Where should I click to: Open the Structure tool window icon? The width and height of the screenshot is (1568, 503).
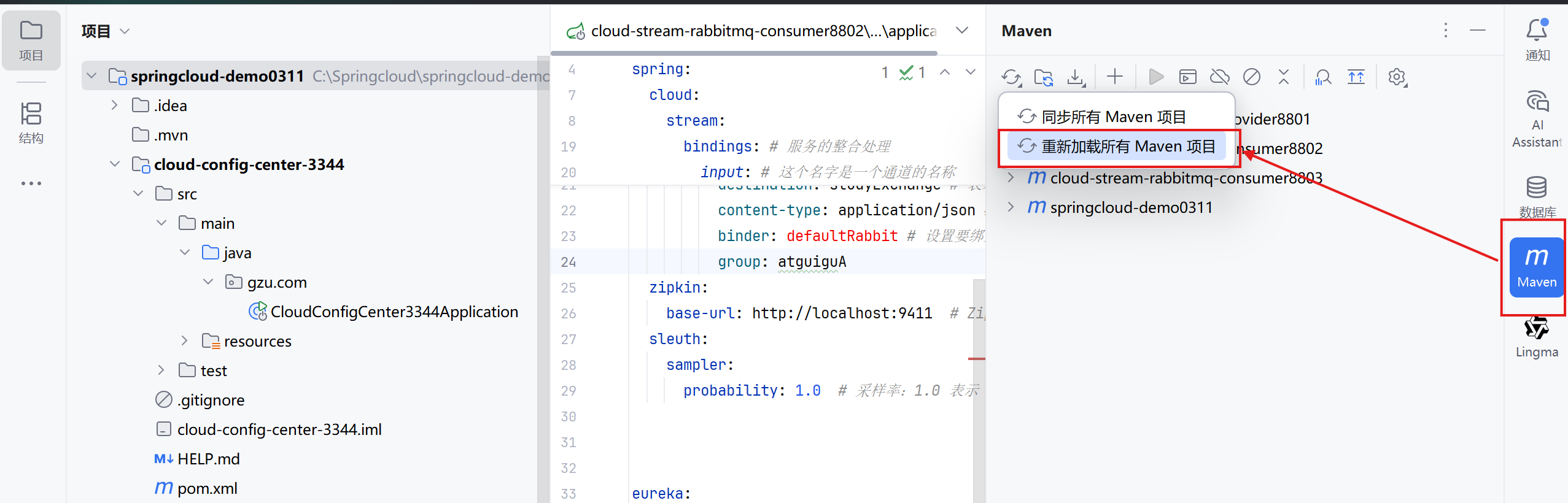31,123
